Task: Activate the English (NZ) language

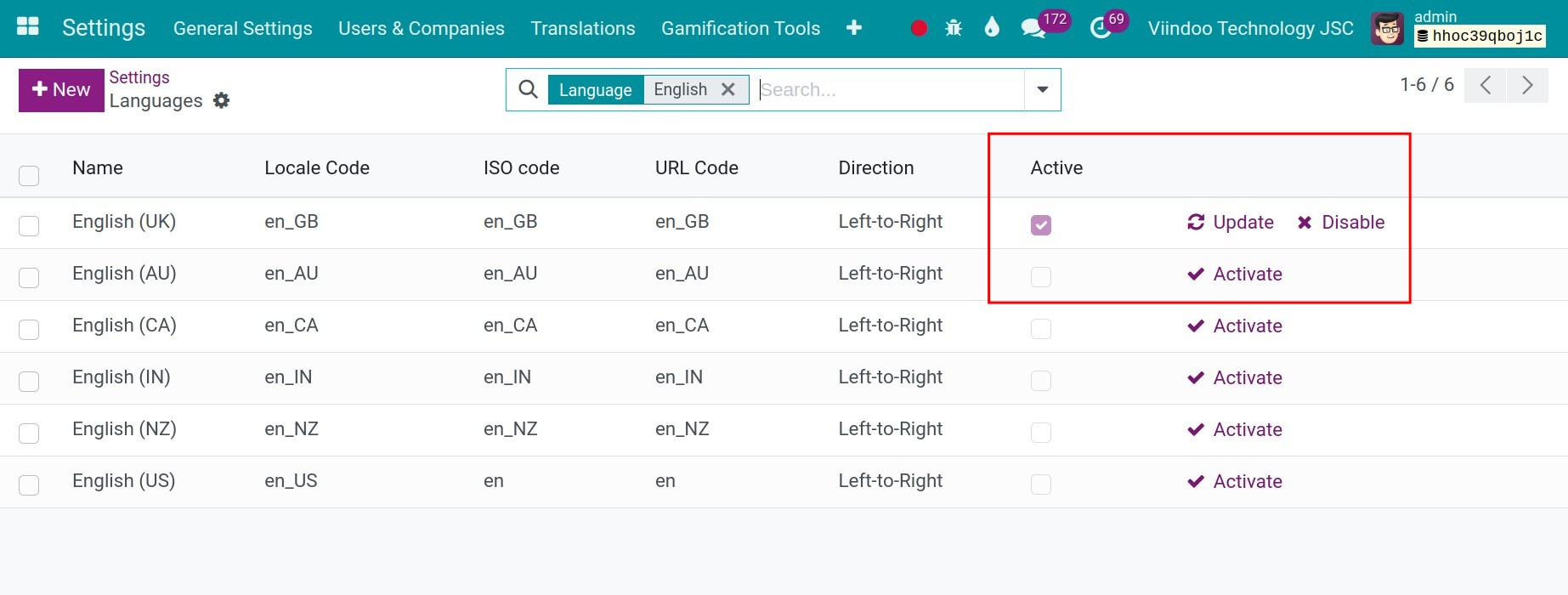Action: click(1235, 429)
